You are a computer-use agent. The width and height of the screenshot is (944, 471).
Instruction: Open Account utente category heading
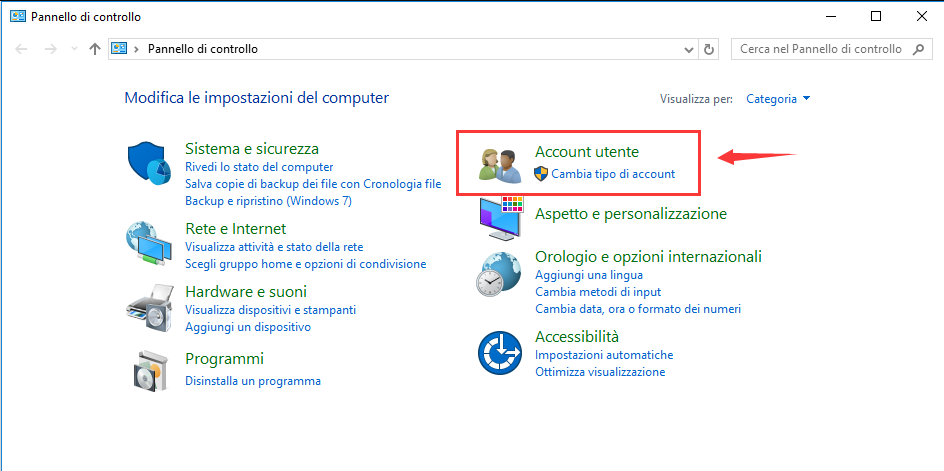[587, 152]
